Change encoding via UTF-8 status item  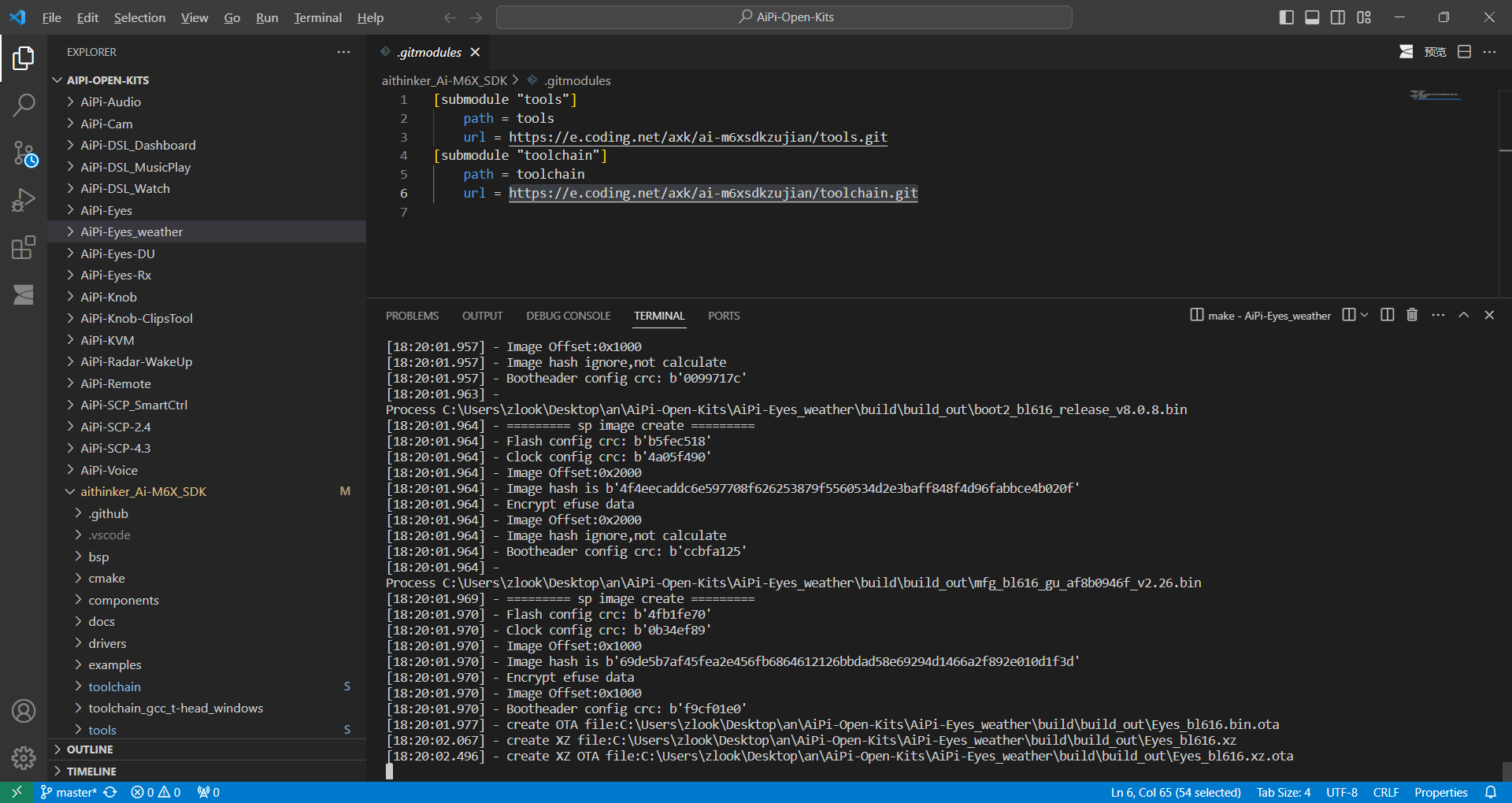1342,792
